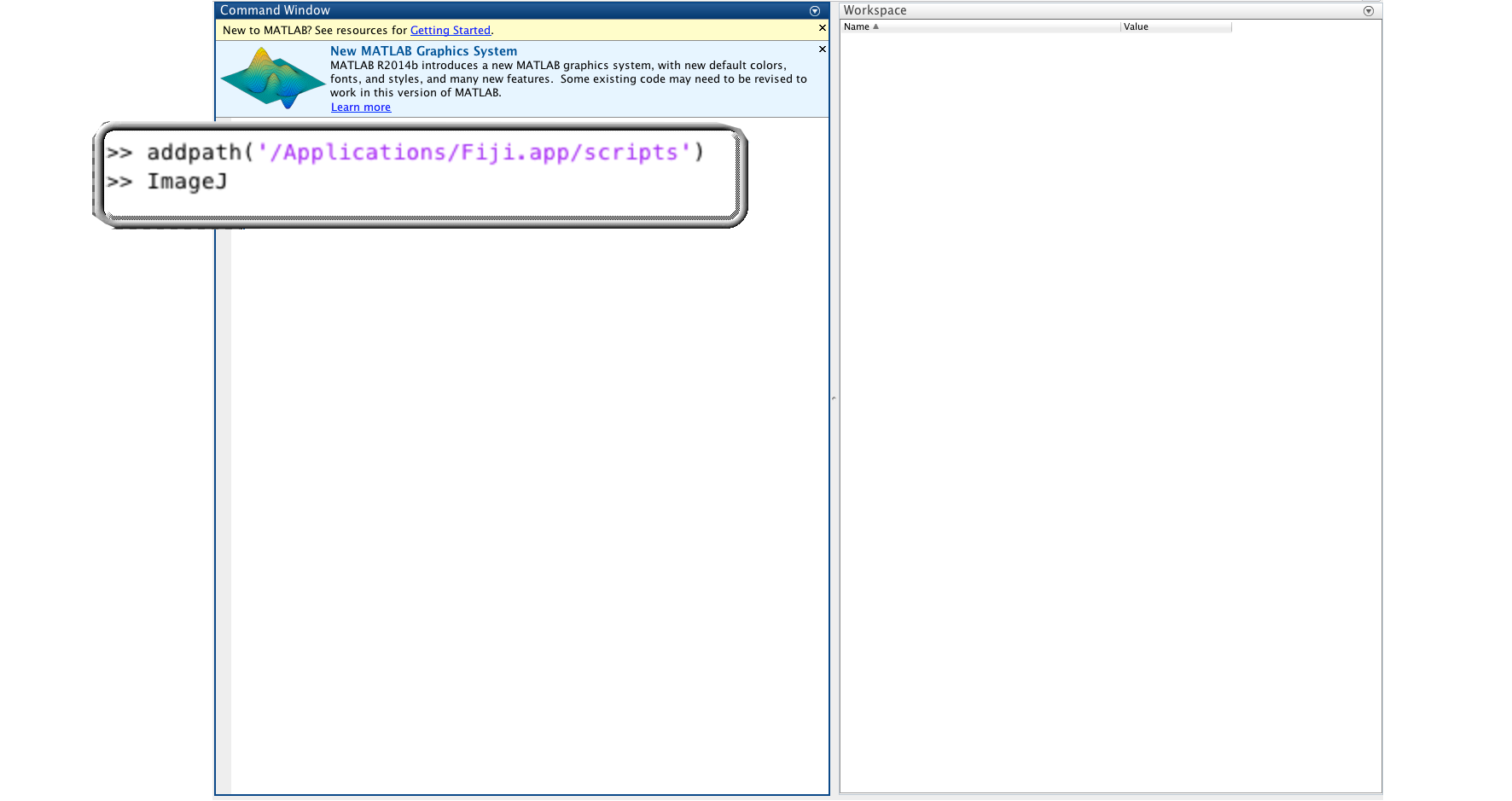1512x801 pixels.
Task: Open the Getting Started link
Action: (x=450, y=30)
